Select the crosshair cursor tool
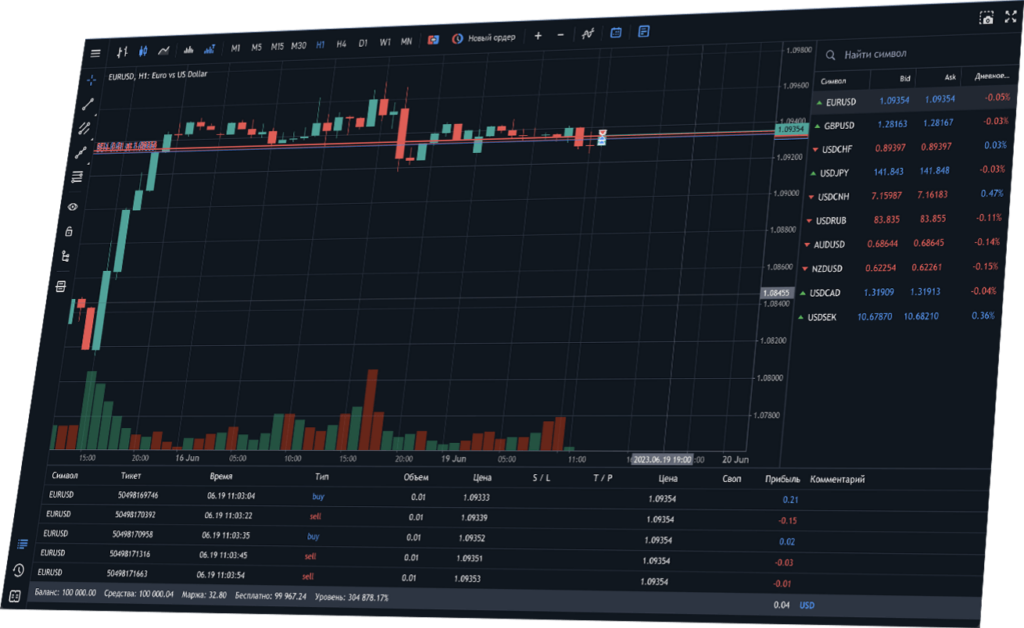 pyautogui.click(x=90, y=78)
